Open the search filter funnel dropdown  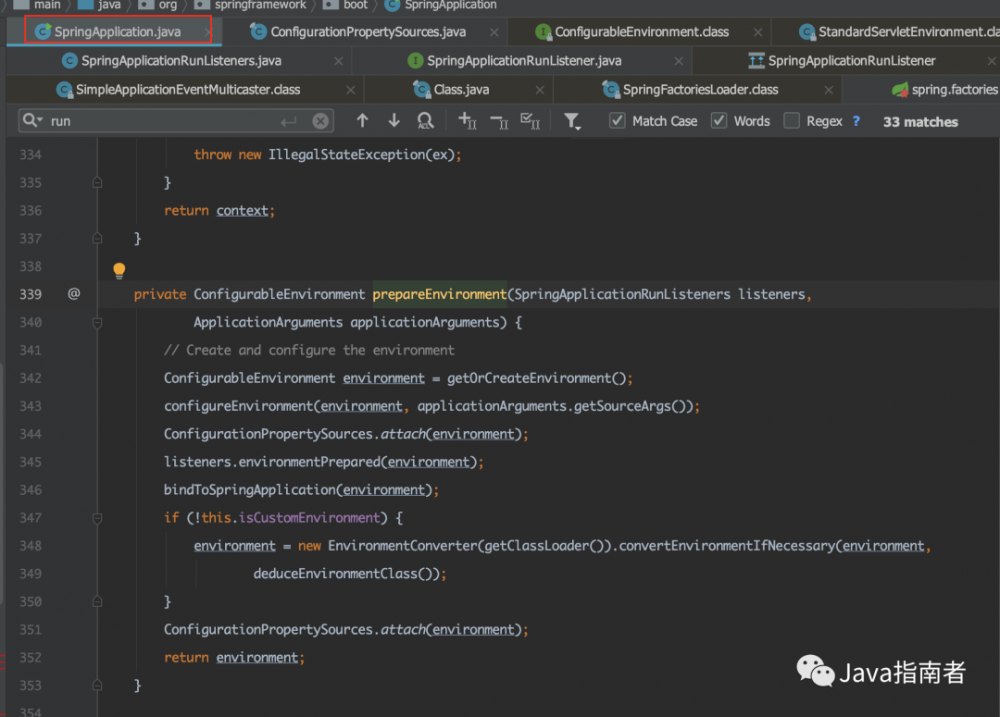pyautogui.click(x=572, y=121)
